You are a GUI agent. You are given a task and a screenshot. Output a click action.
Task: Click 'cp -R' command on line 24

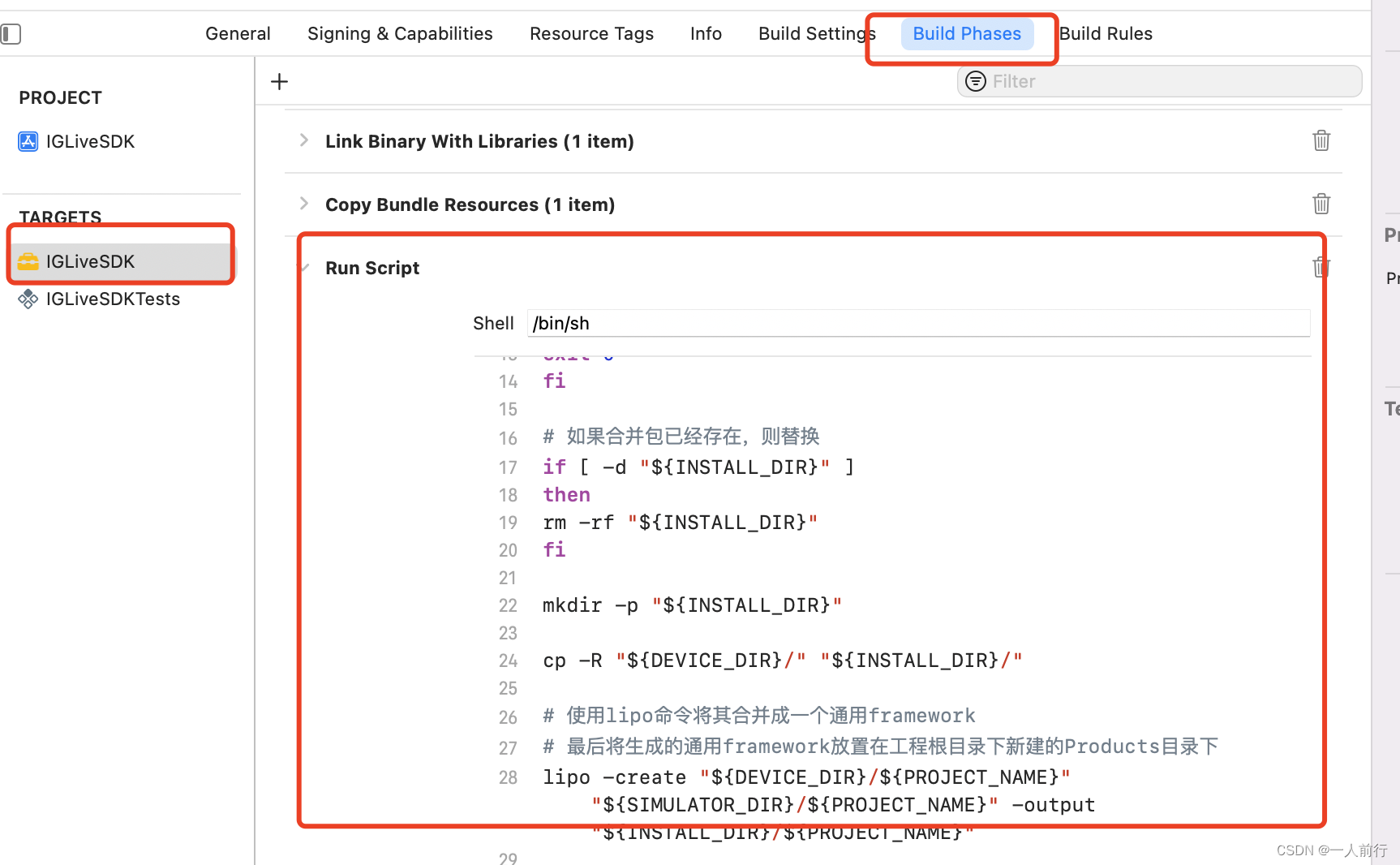[782, 661]
